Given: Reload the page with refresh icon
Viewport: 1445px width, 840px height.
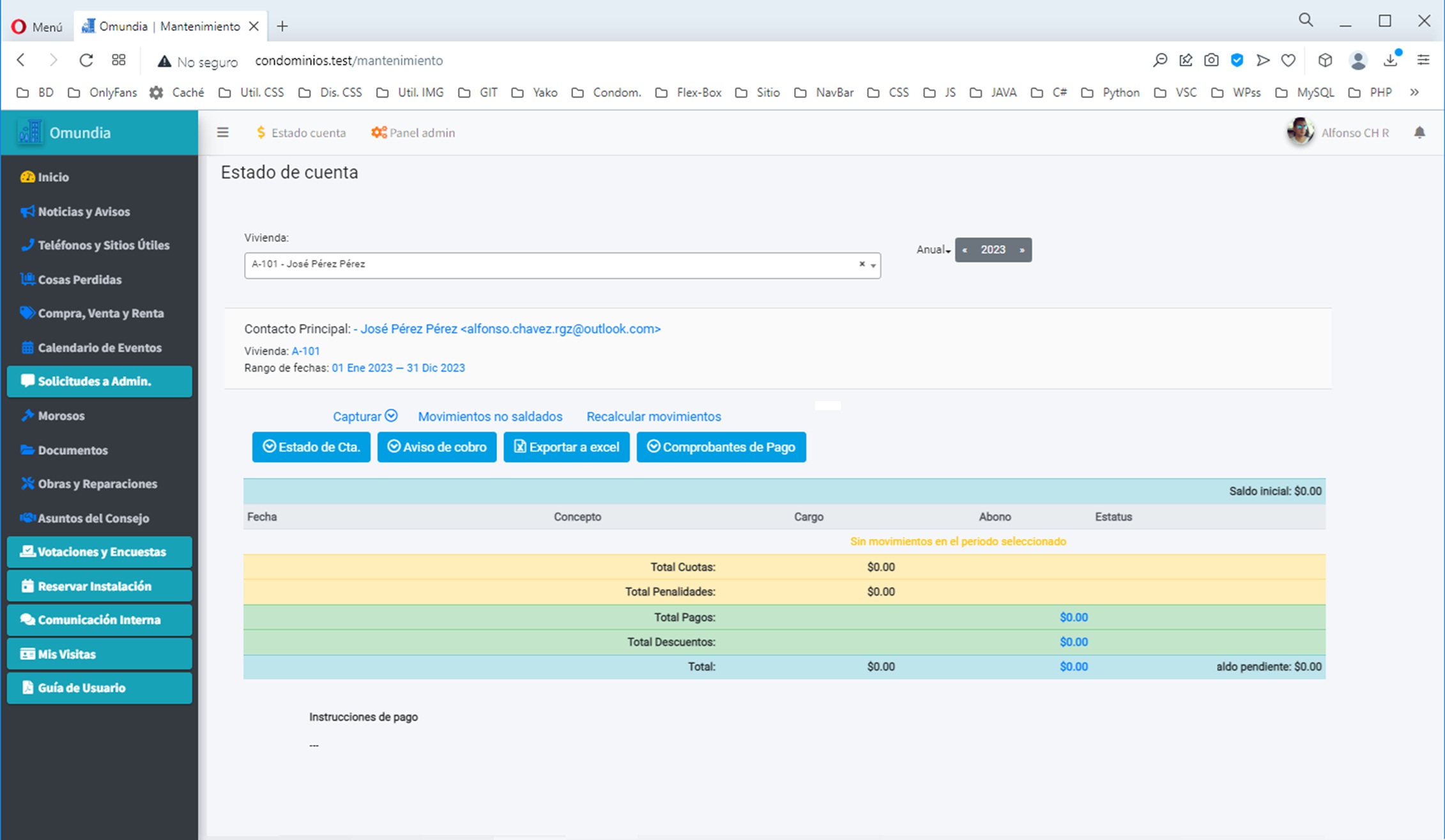Looking at the screenshot, I should coord(86,60).
